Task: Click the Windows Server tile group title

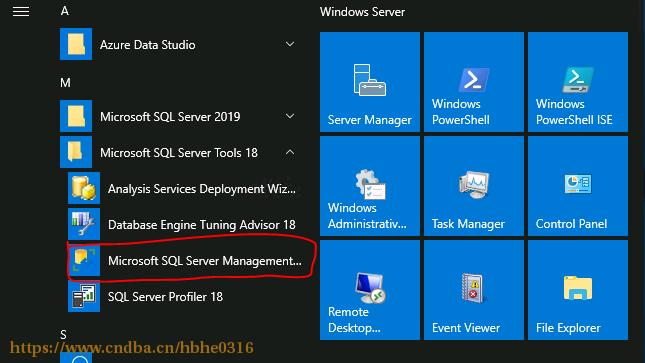Action: (362, 12)
